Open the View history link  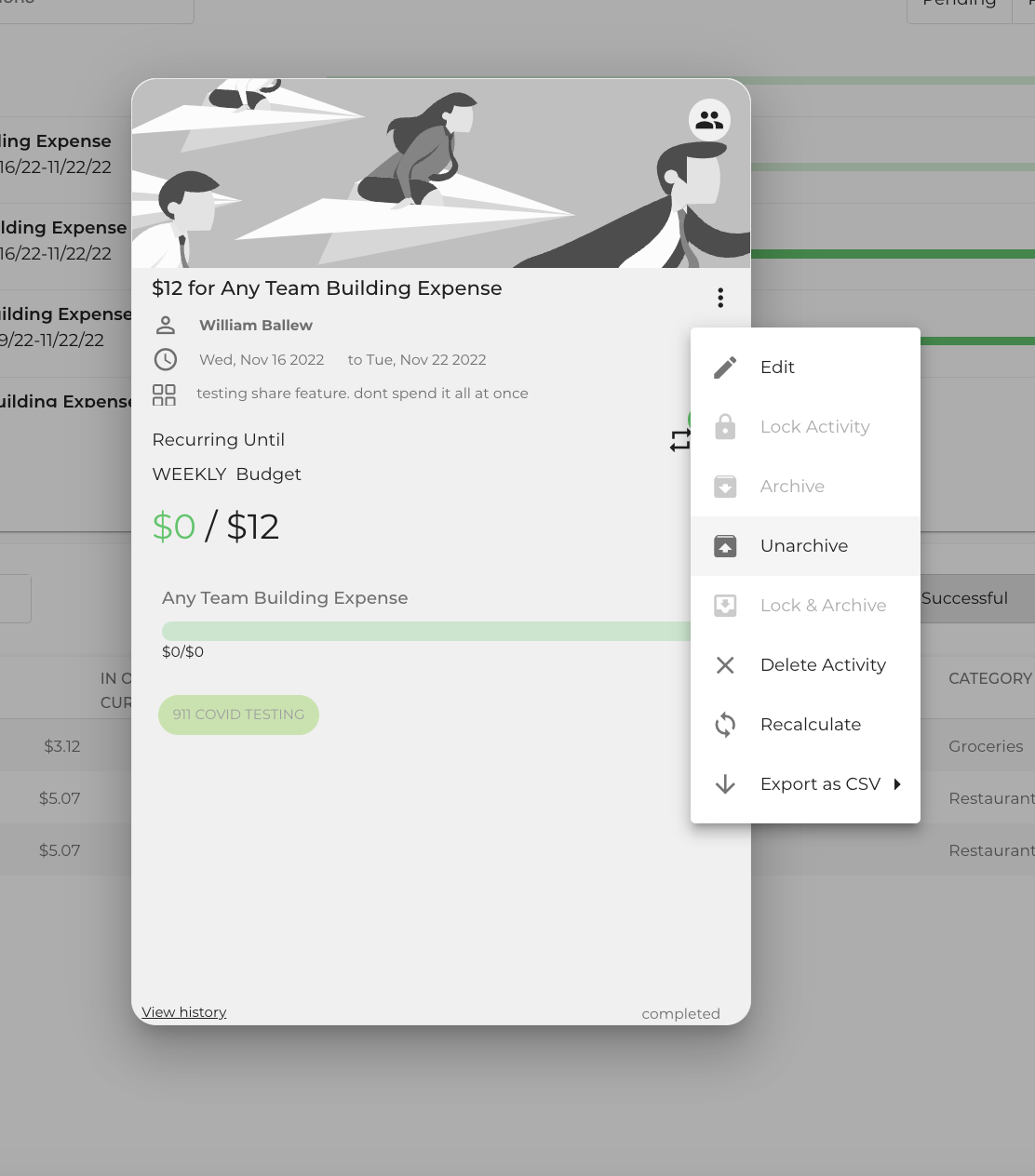[184, 1012]
